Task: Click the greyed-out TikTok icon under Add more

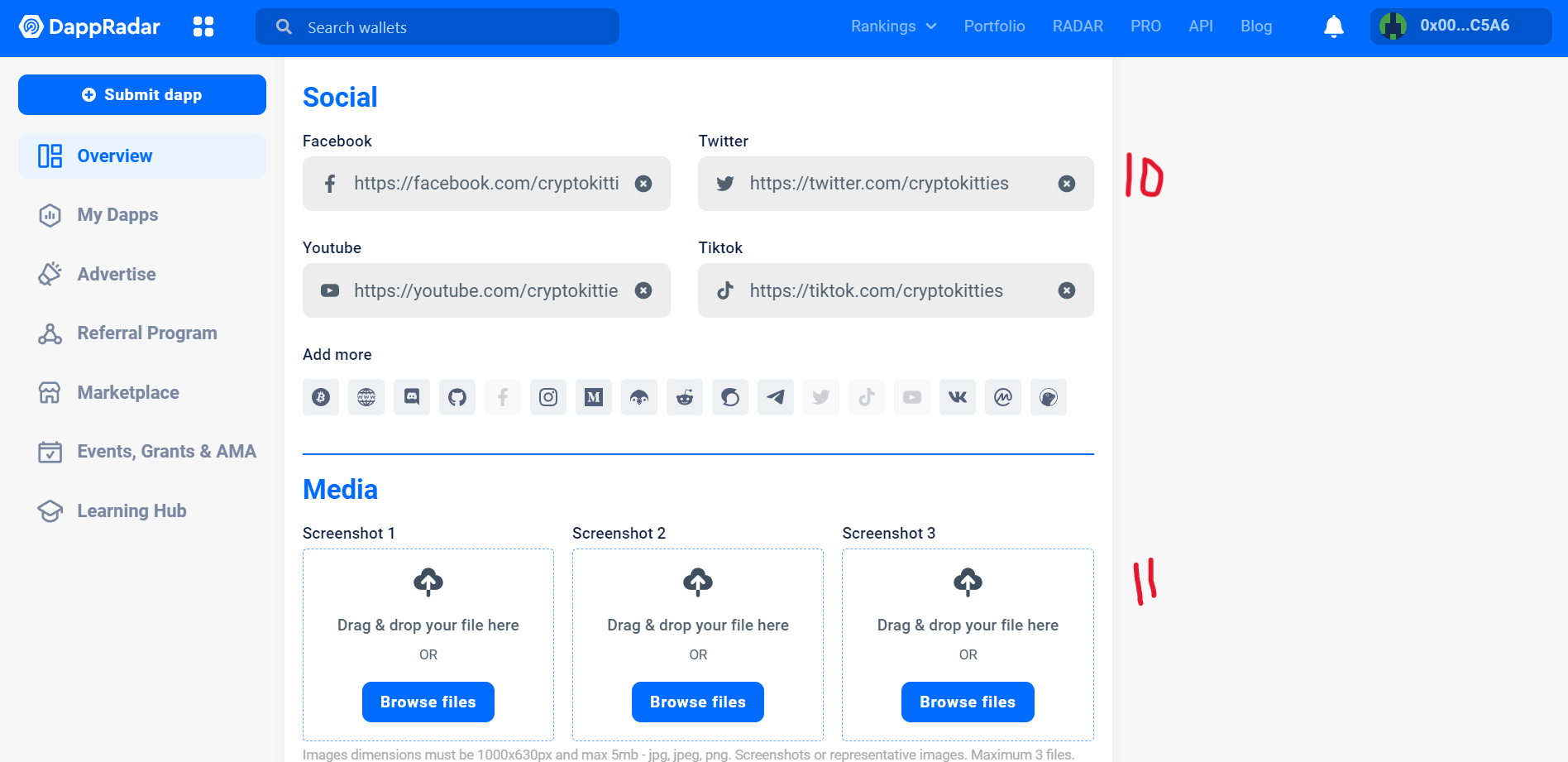Action: pyautogui.click(x=867, y=397)
